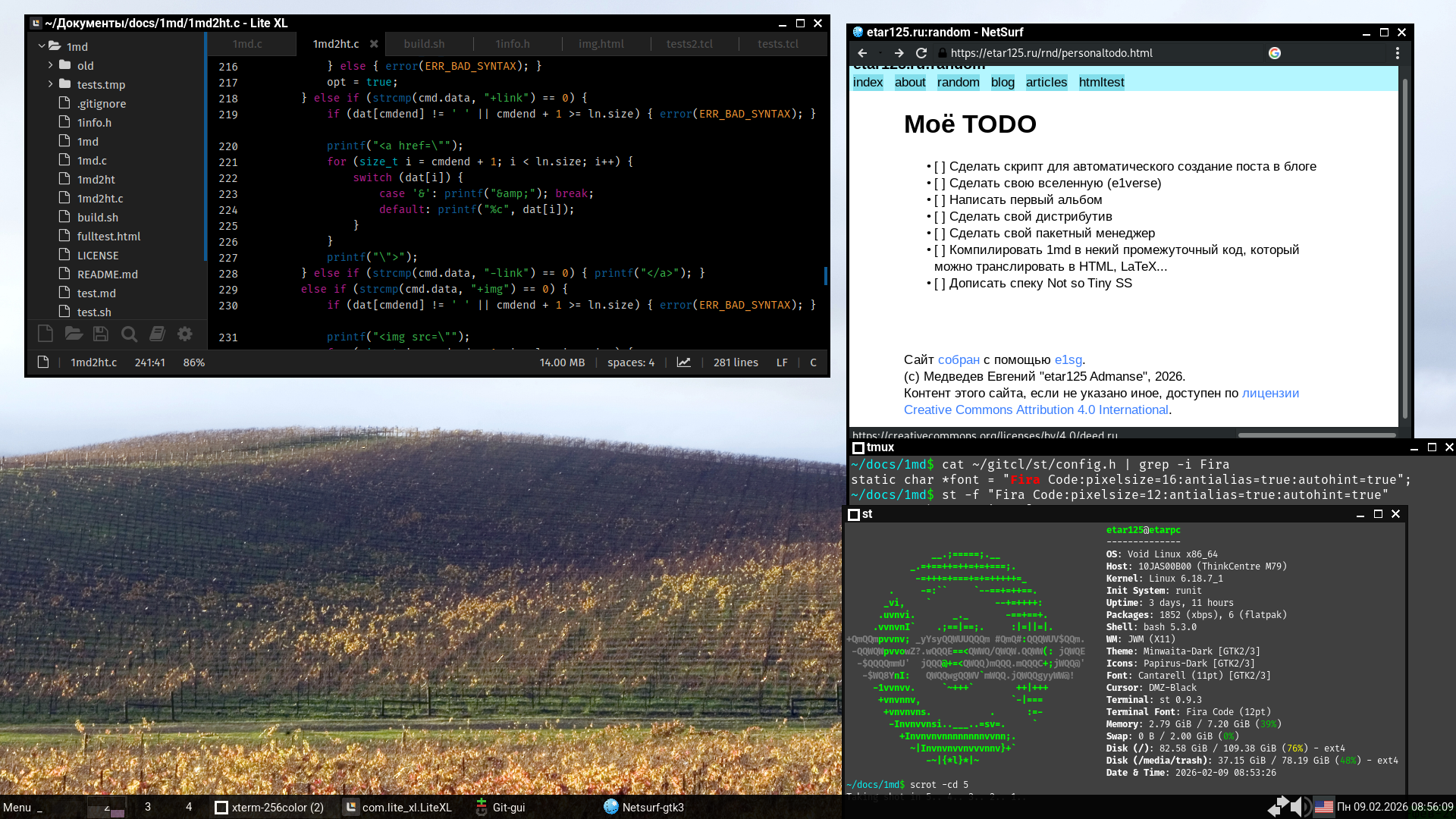Click the book icon in Lite XL toolbar
This screenshot has width=1456, height=819.
[157, 334]
